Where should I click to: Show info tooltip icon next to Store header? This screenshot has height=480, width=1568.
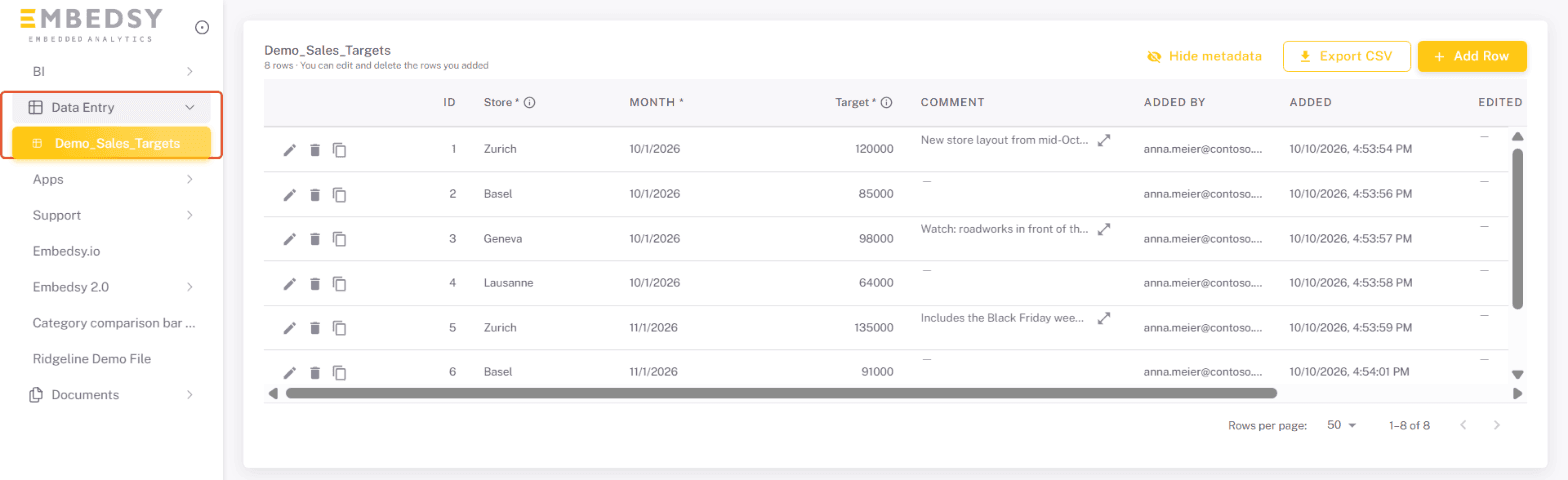(530, 103)
